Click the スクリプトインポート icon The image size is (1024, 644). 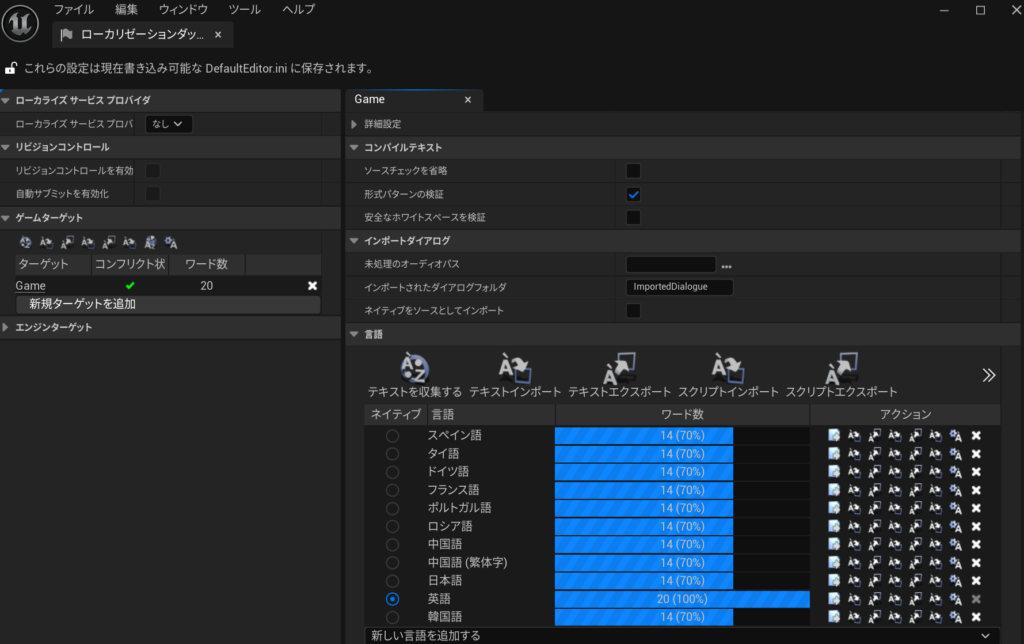click(728, 368)
